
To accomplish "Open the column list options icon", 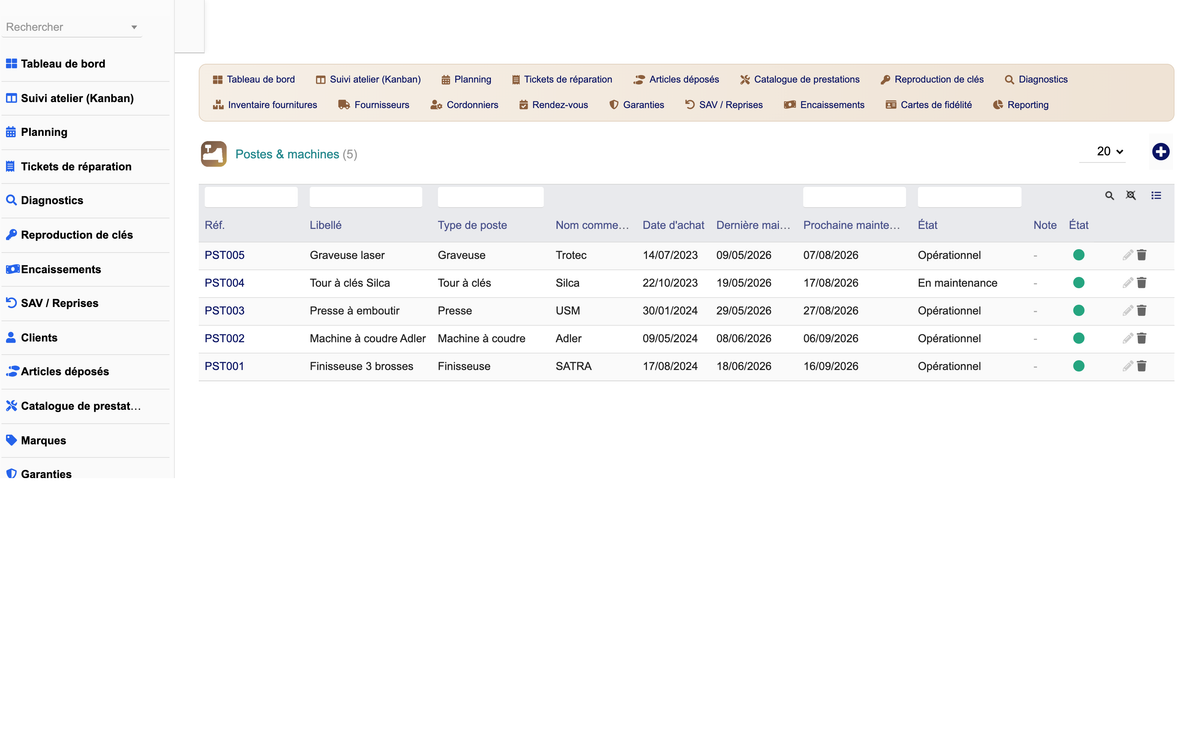I will [1156, 196].
